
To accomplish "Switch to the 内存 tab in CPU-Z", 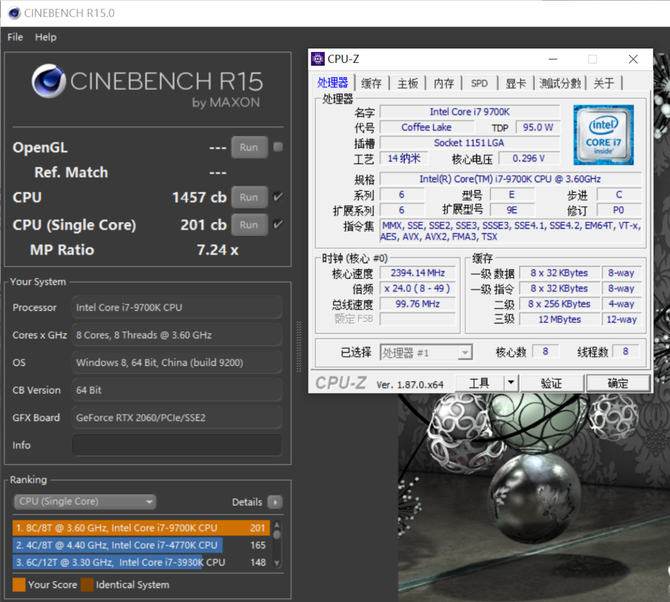I will pyautogui.click(x=444, y=83).
